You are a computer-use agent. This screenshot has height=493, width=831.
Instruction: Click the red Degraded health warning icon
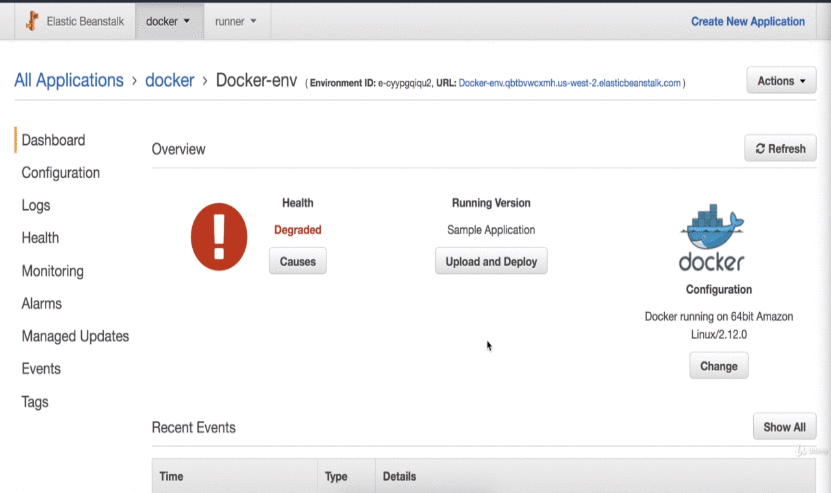219,237
